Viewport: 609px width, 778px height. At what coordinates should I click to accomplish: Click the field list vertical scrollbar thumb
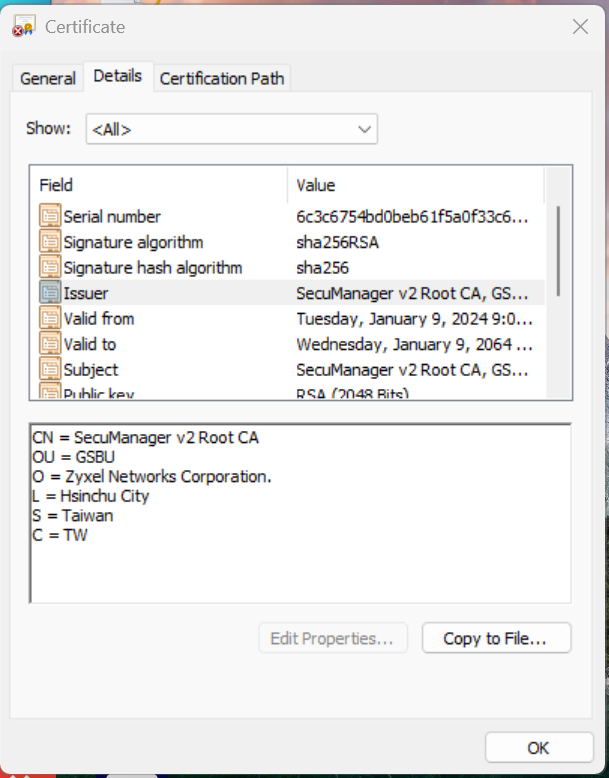(558, 251)
